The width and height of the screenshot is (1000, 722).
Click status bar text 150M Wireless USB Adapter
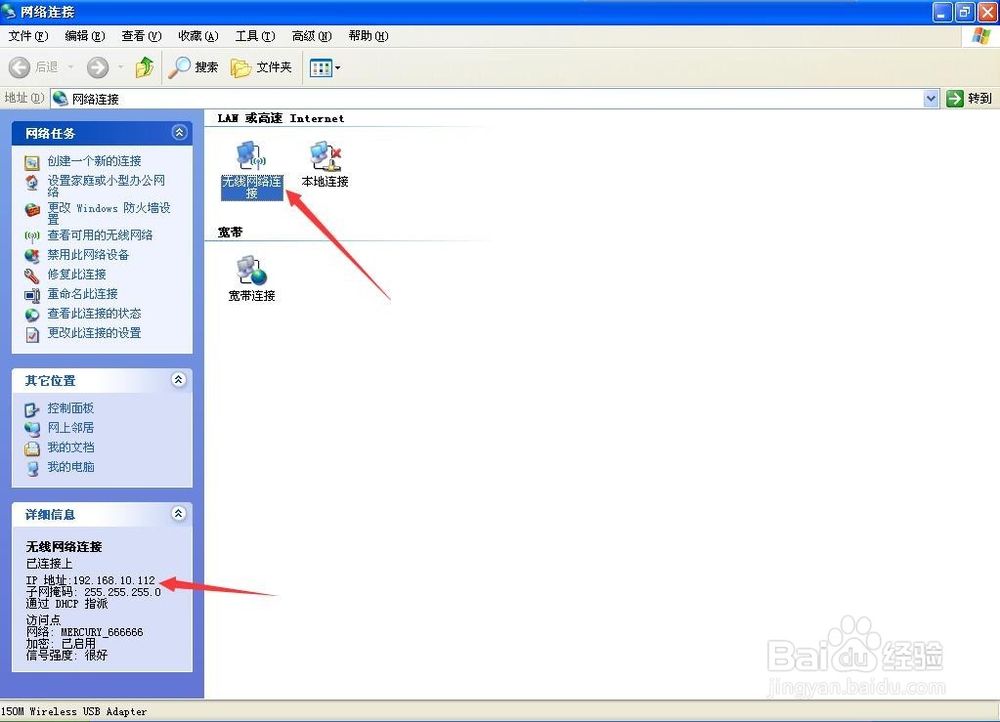[x=74, y=712]
